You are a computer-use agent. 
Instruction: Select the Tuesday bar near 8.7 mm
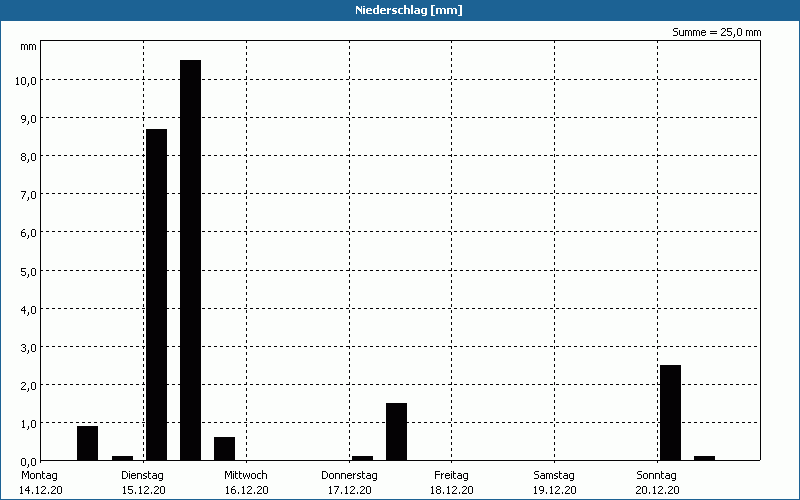[157, 294]
